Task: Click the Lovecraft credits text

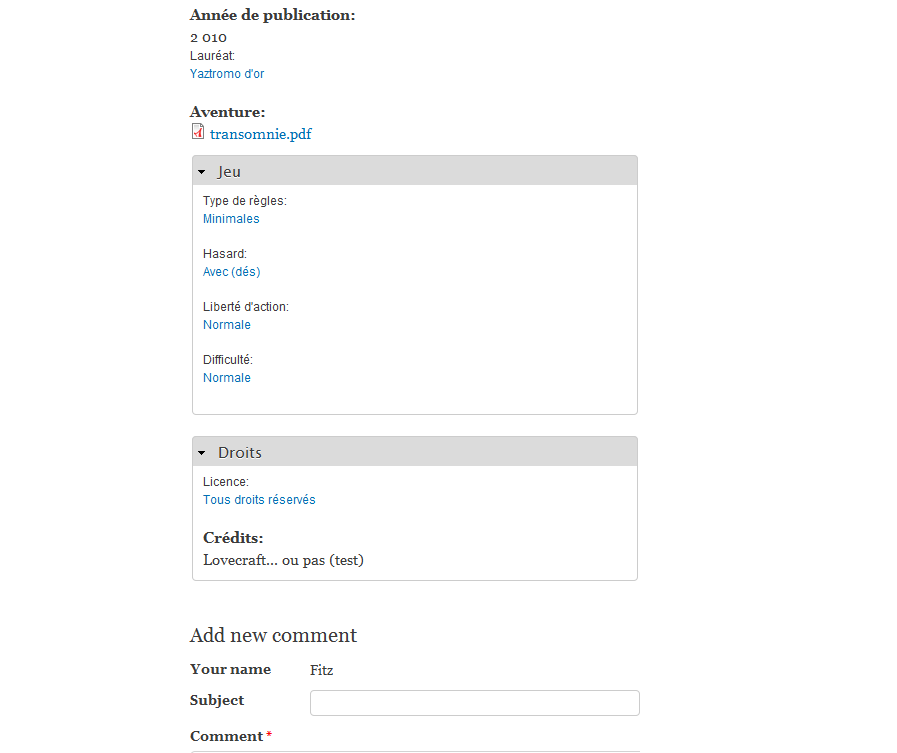Action: click(283, 560)
